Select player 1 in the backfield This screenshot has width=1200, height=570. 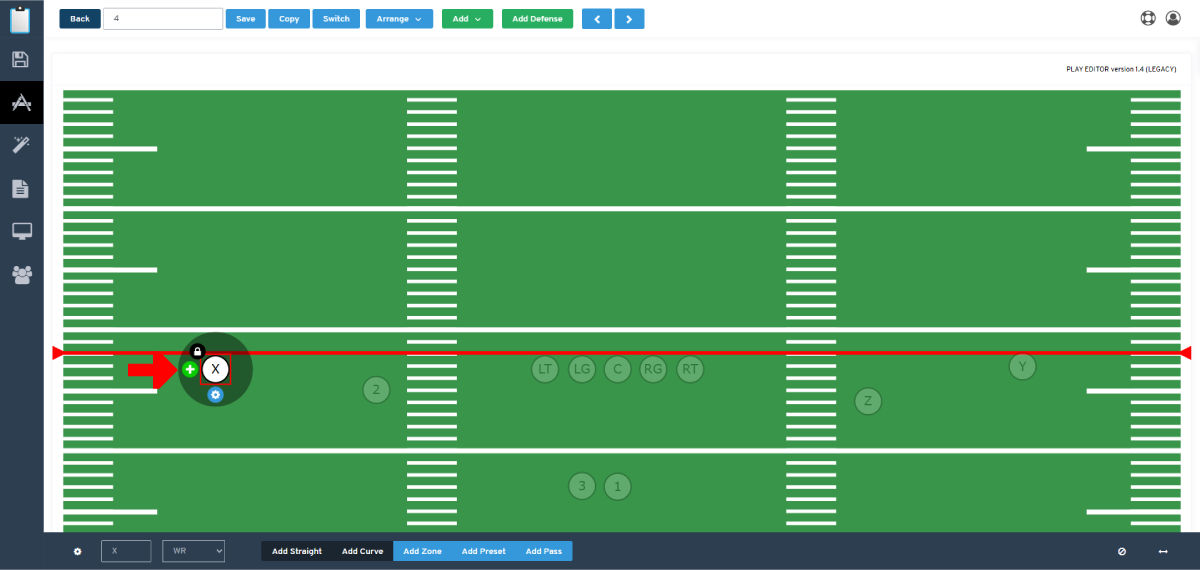pyautogui.click(x=618, y=487)
